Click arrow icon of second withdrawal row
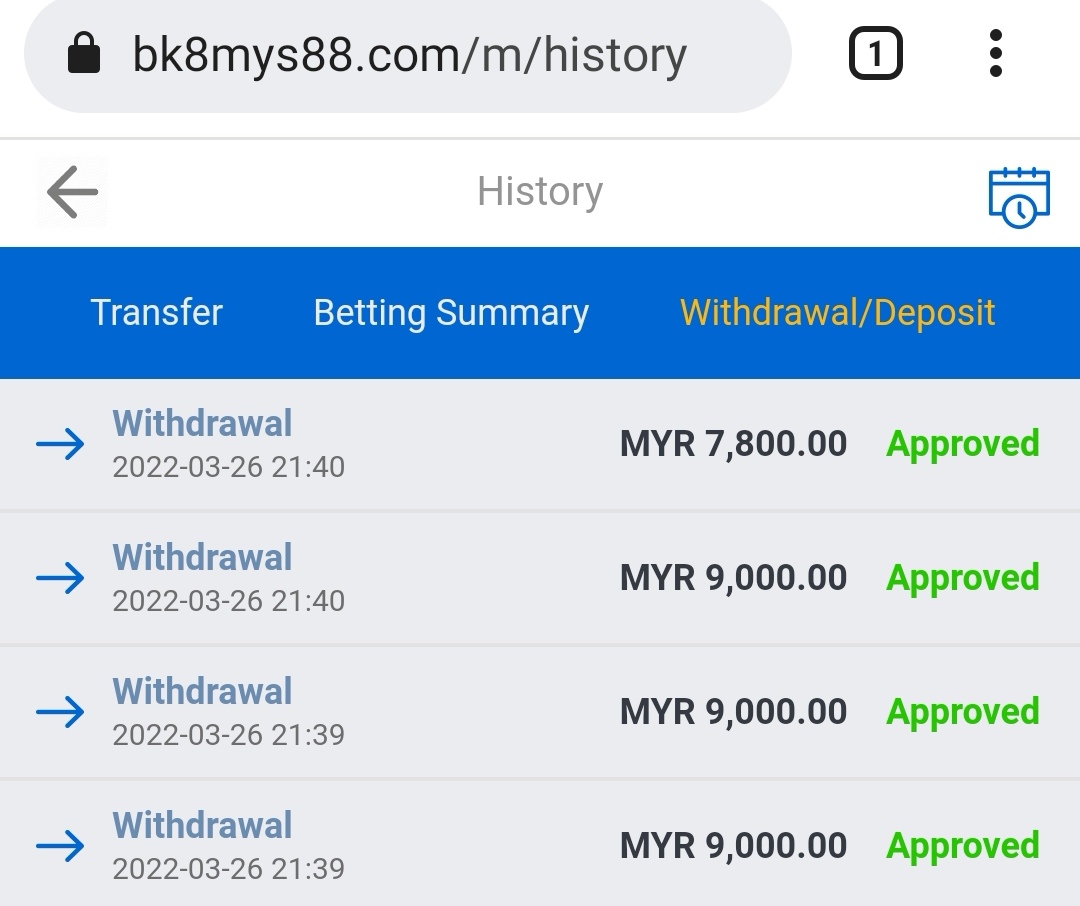 click(x=60, y=579)
